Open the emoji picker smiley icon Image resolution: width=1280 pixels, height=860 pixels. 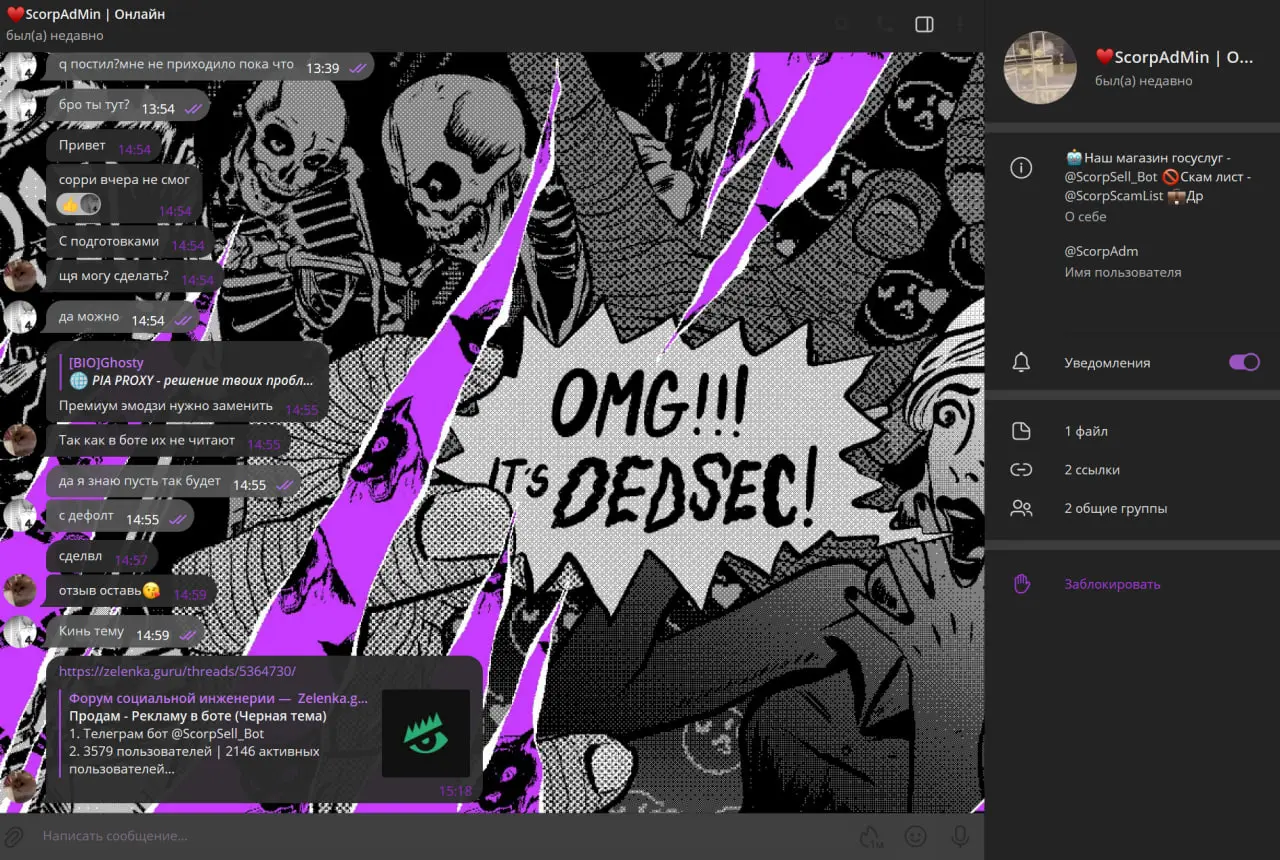click(x=915, y=836)
